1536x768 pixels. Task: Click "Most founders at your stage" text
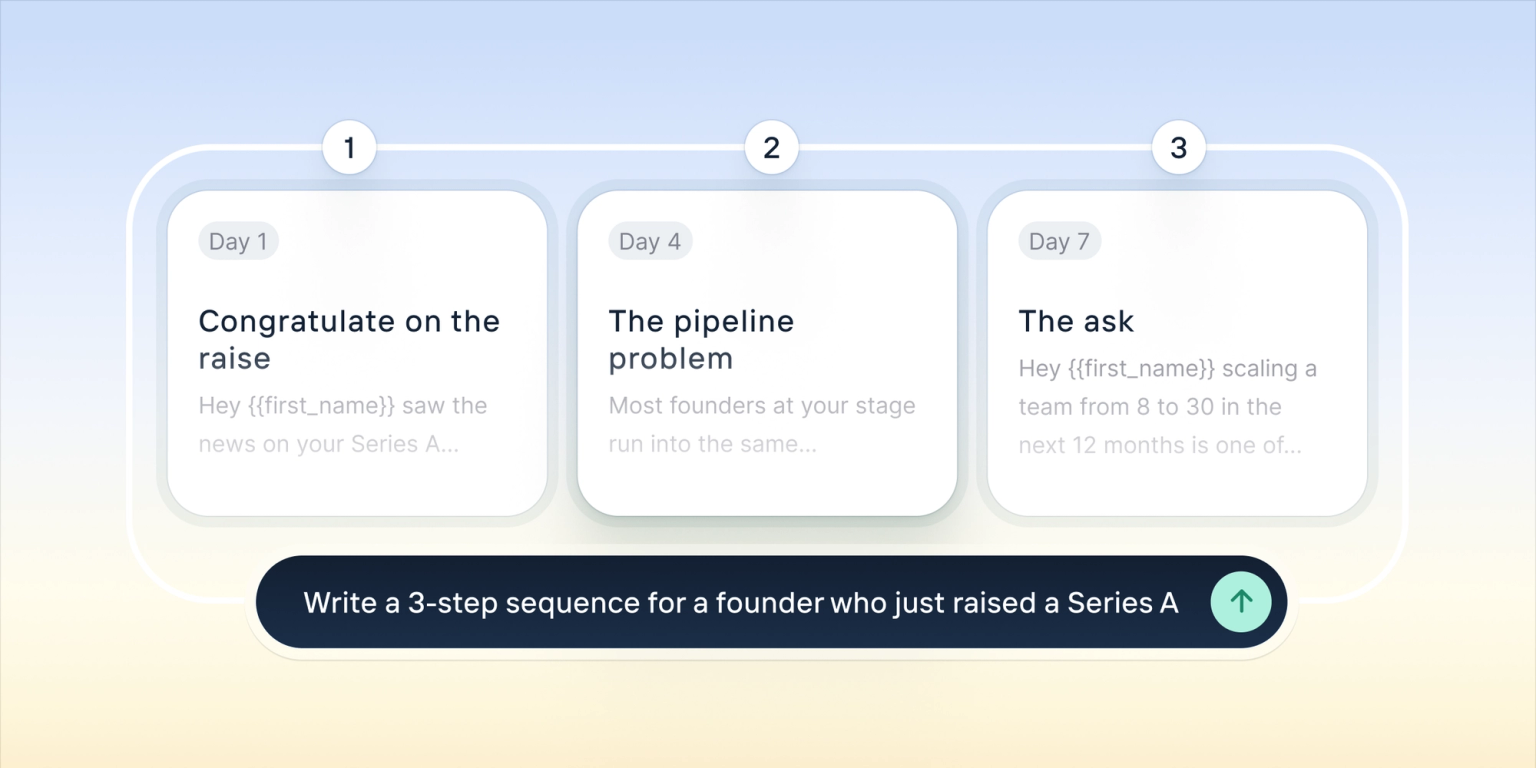(x=761, y=406)
